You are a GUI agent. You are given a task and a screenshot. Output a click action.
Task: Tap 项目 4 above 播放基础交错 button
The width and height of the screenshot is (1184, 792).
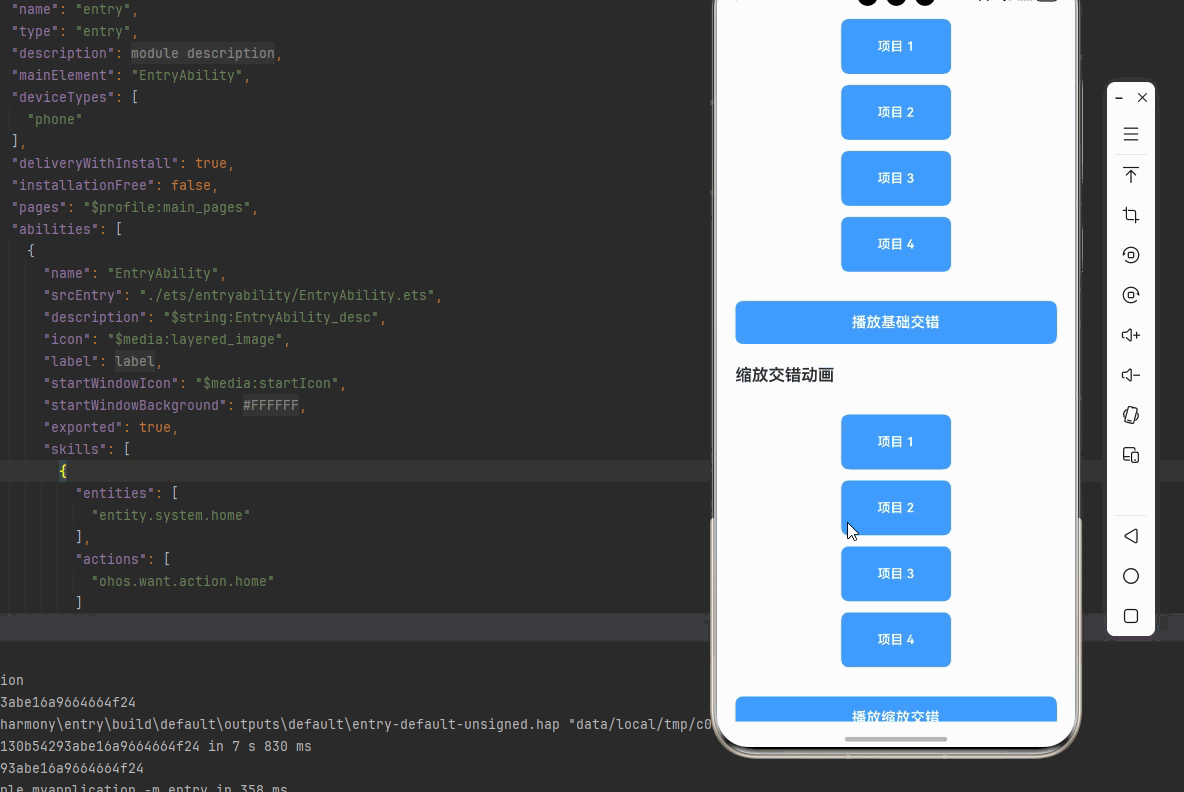click(x=896, y=244)
